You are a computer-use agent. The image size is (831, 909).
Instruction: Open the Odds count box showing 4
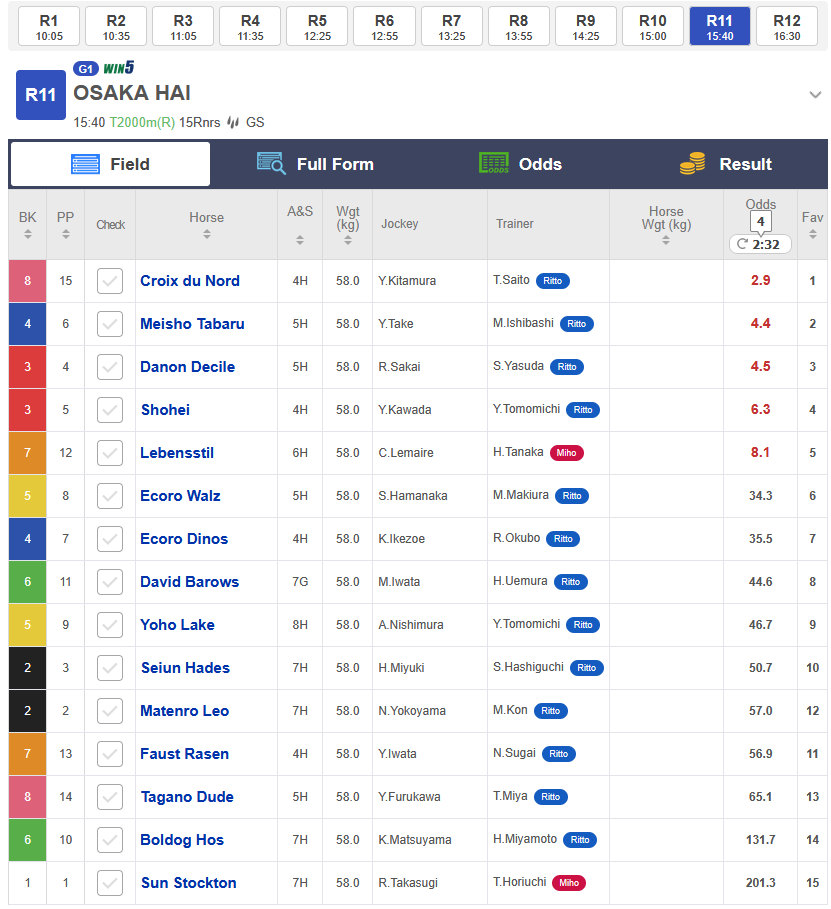pyautogui.click(x=760, y=221)
